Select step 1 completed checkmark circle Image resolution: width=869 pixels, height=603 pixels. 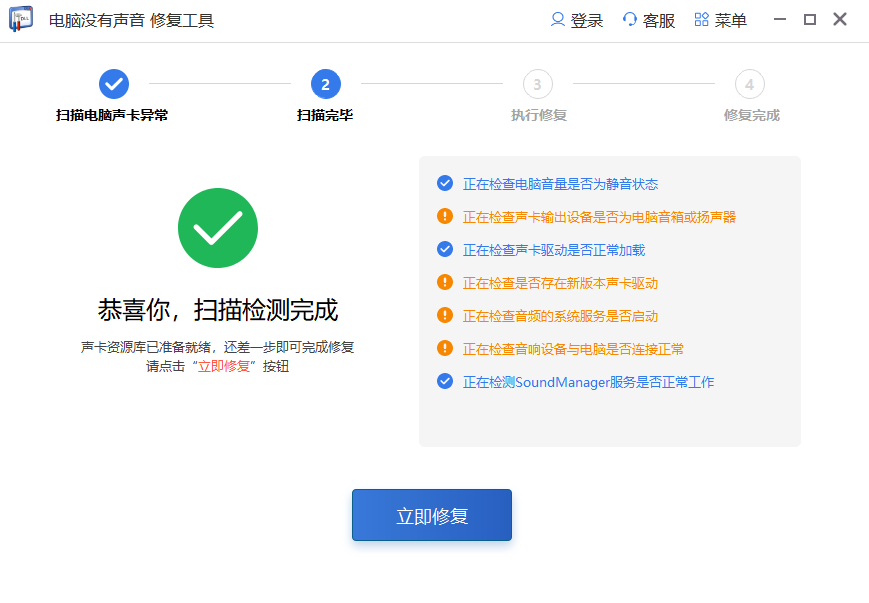pyautogui.click(x=113, y=84)
